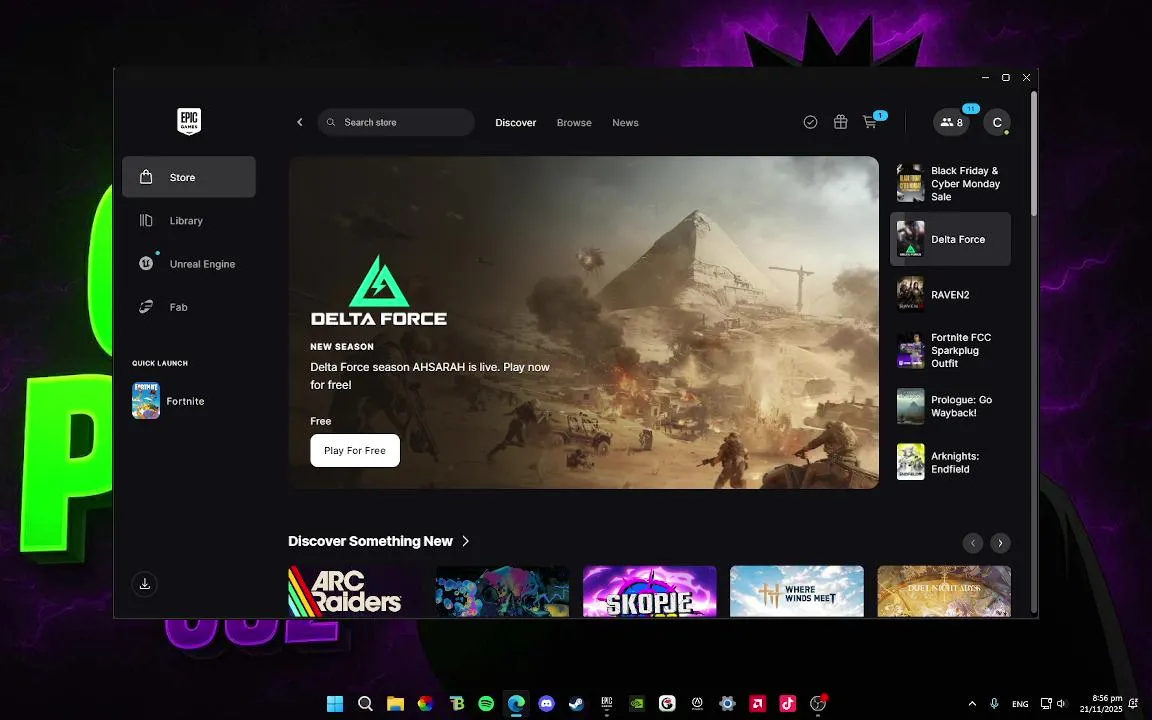Open the pink music note taskbar app
Screen dimensions: 1152x720
tap(788, 703)
